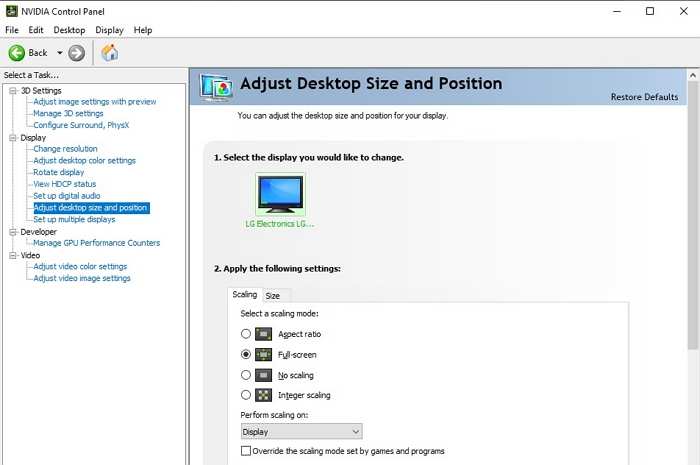Click the scrollbar up arrow
Image resolution: width=700 pixels, height=465 pixels.
pyautogui.click(x=692, y=75)
